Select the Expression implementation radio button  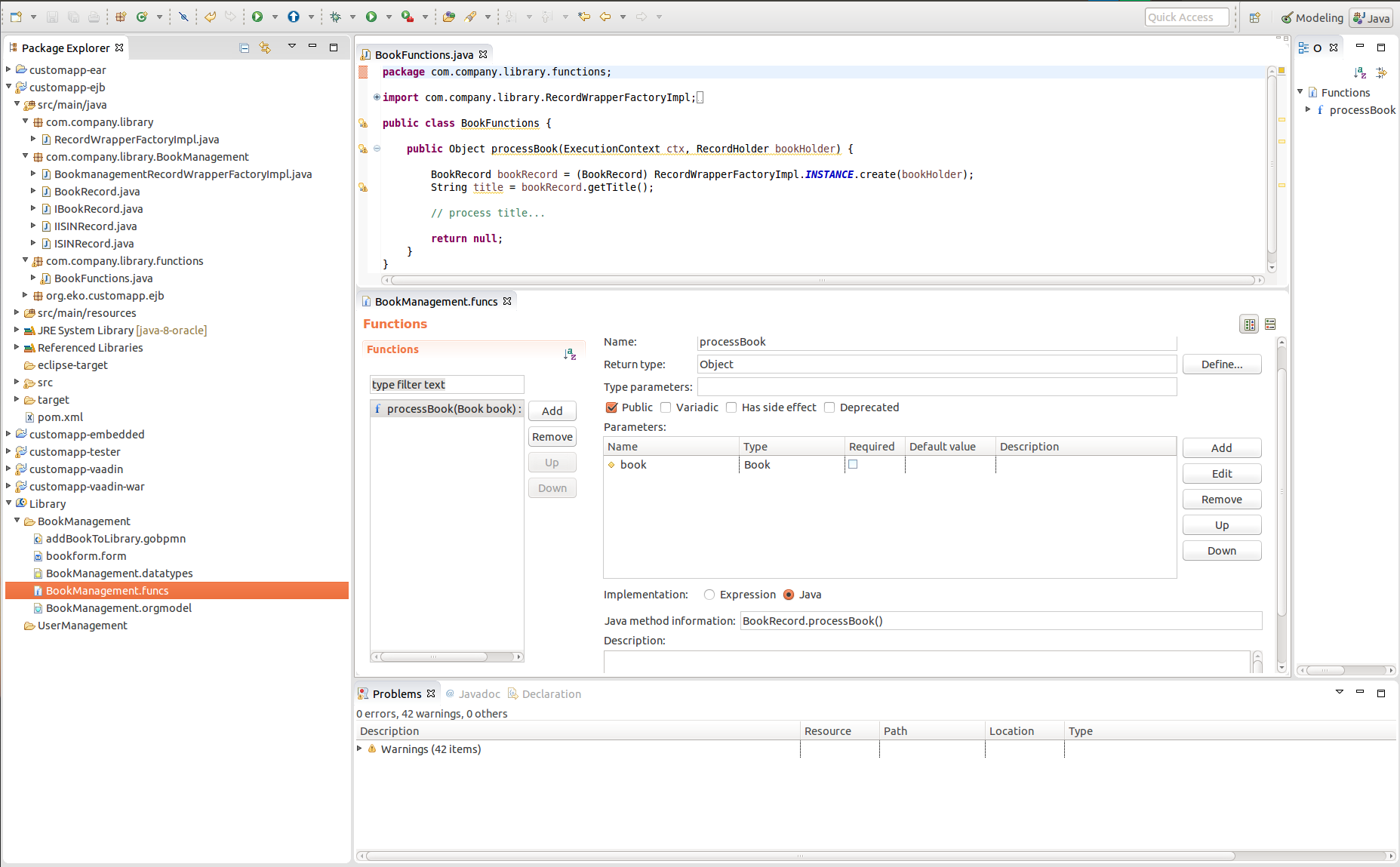pos(709,595)
